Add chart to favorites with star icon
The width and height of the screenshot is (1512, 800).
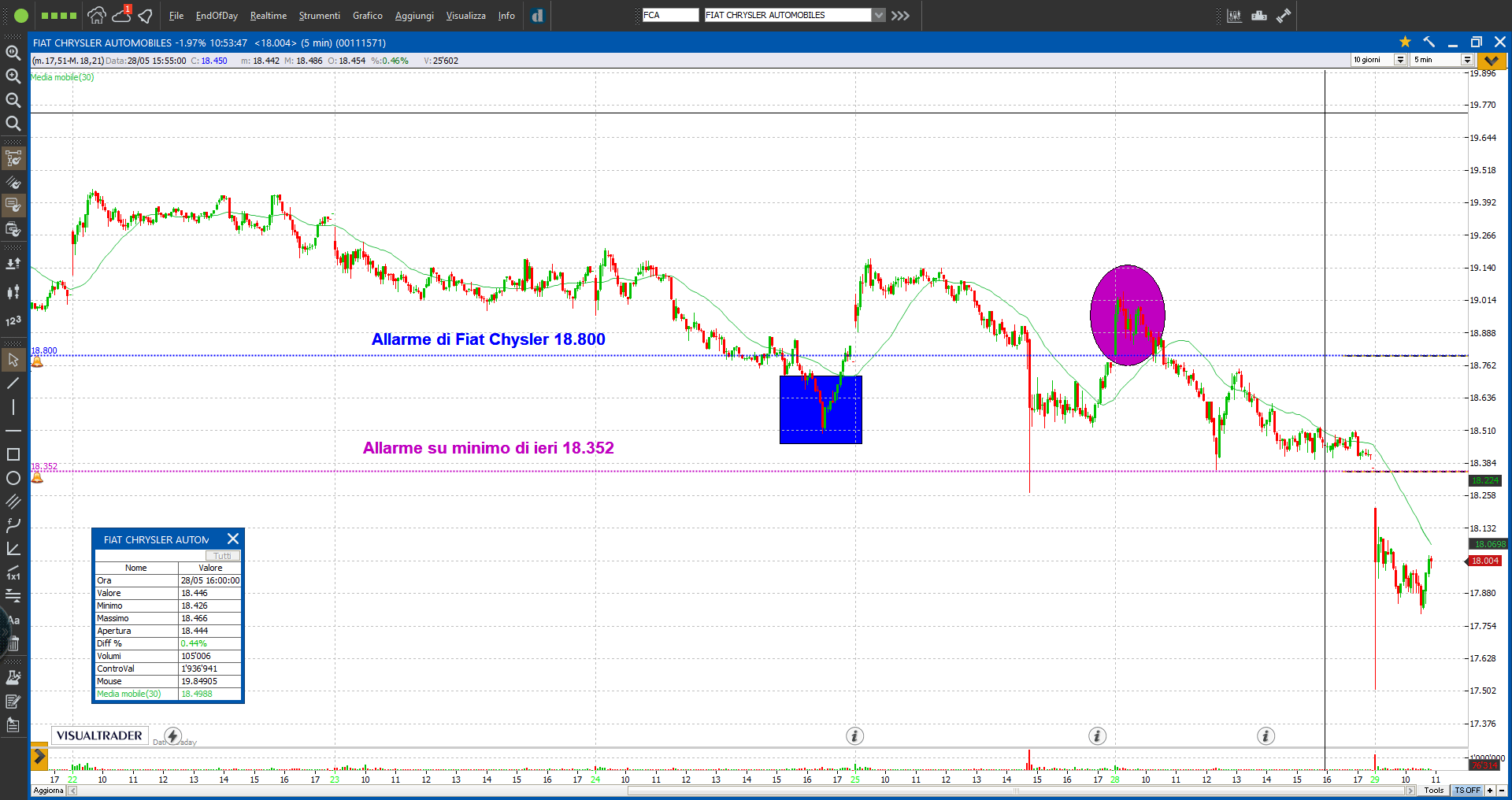point(1405,42)
